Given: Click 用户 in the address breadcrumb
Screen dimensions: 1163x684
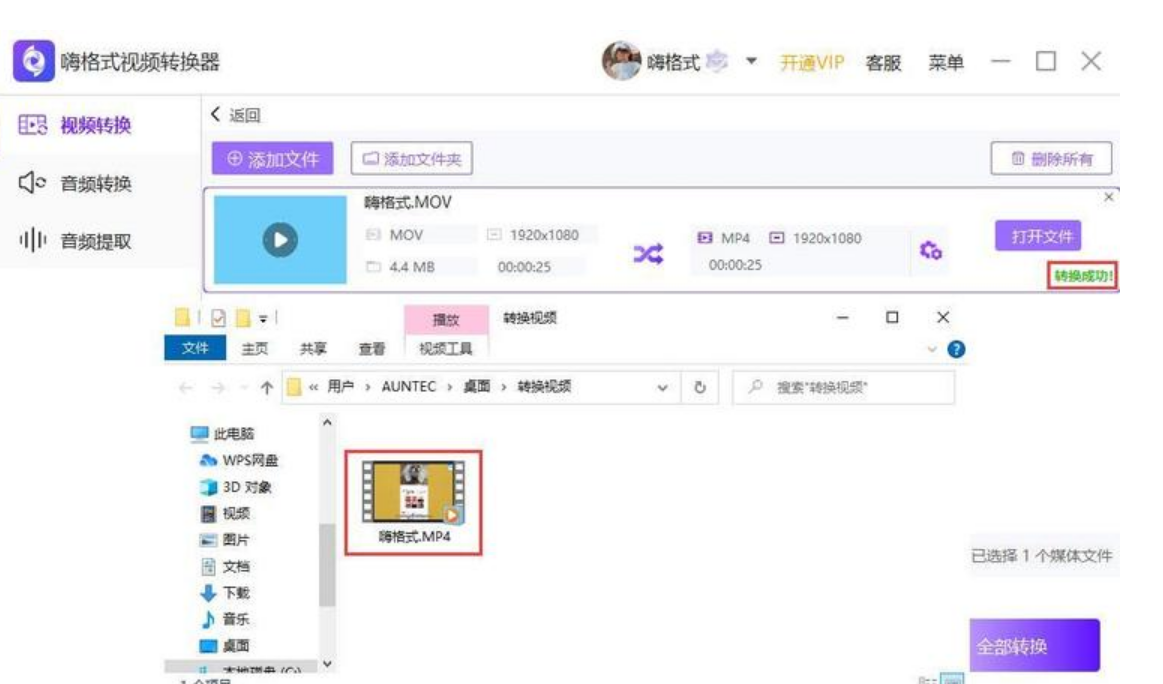Looking at the screenshot, I should pyautogui.click(x=340, y=387).
